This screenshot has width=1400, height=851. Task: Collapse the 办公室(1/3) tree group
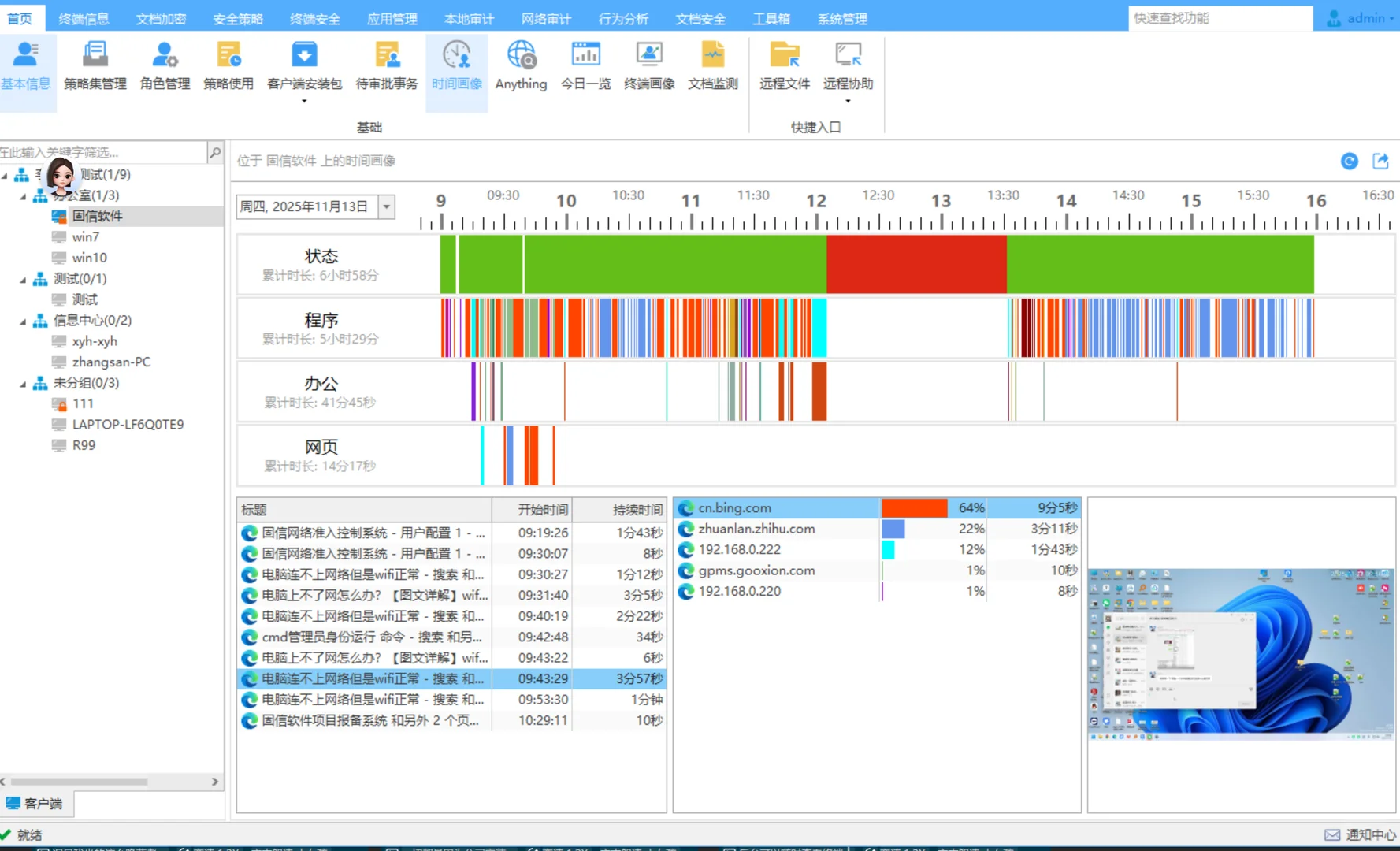[x=23, y=195]
